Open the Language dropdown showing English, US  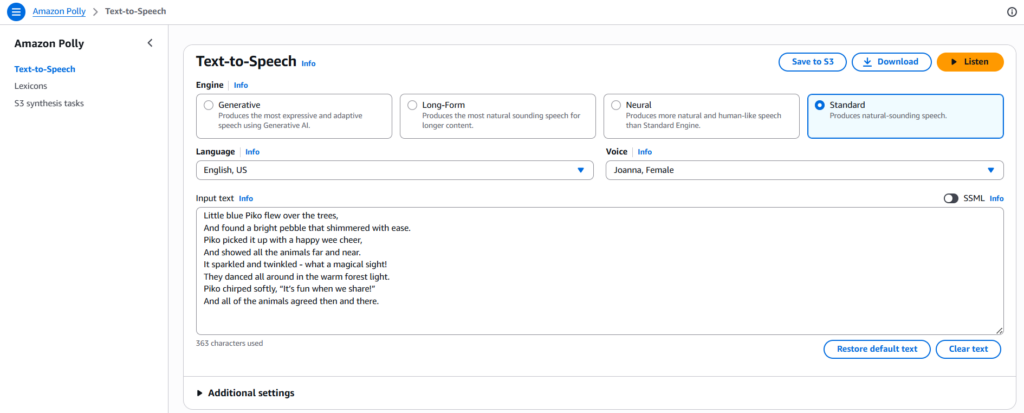394,170
